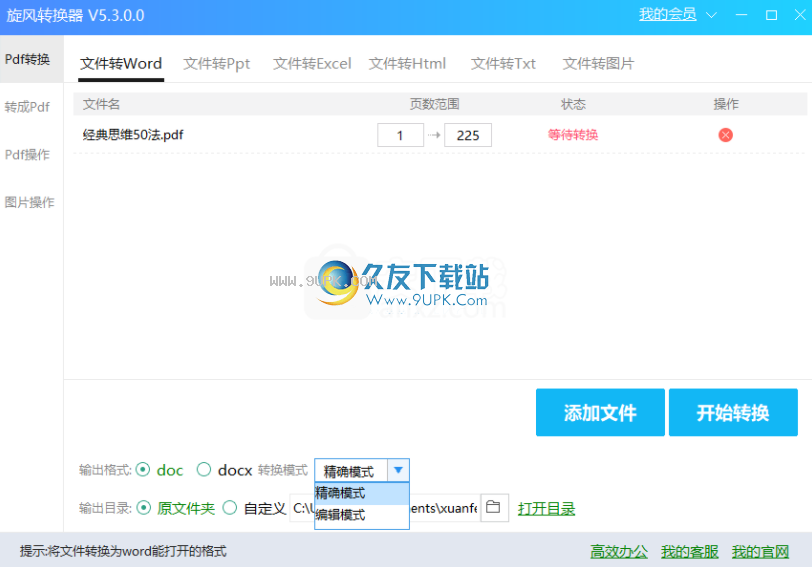812x567 pixels.
Task: Pick 编辑模式 from the dropdown list
Action: pos(361,515)
